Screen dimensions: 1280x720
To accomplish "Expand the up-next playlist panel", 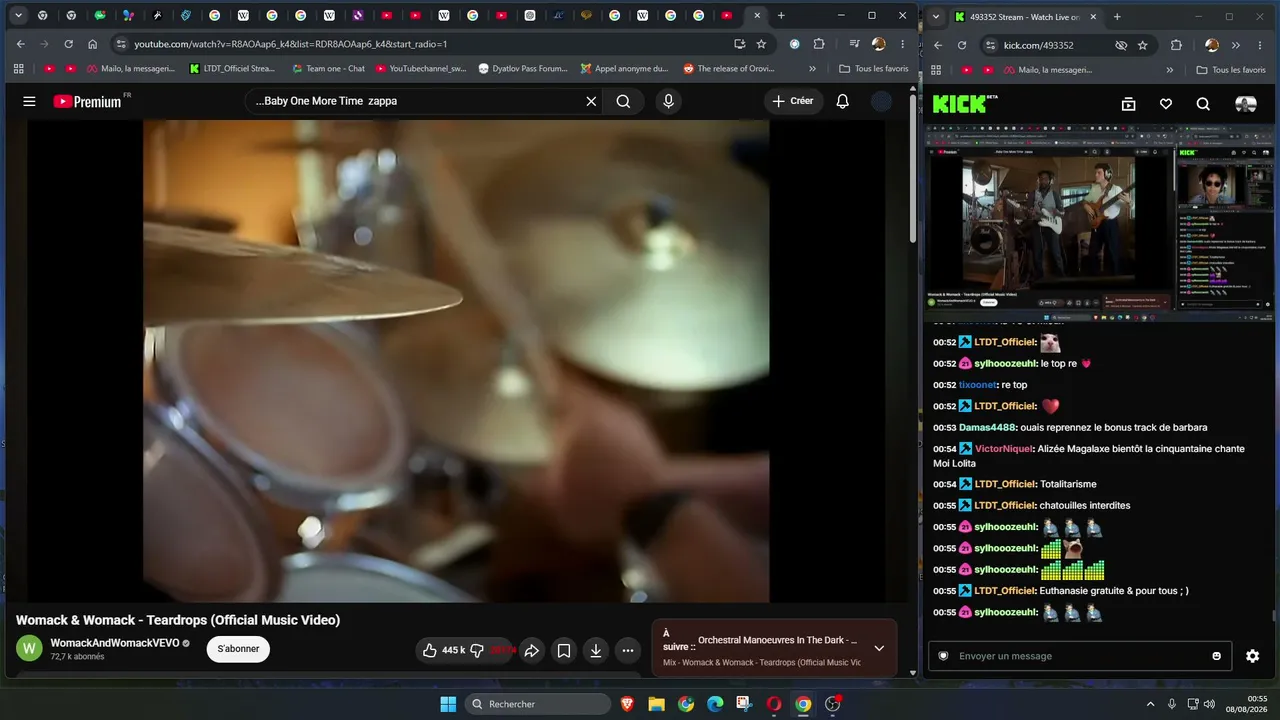I will (879, 648).
